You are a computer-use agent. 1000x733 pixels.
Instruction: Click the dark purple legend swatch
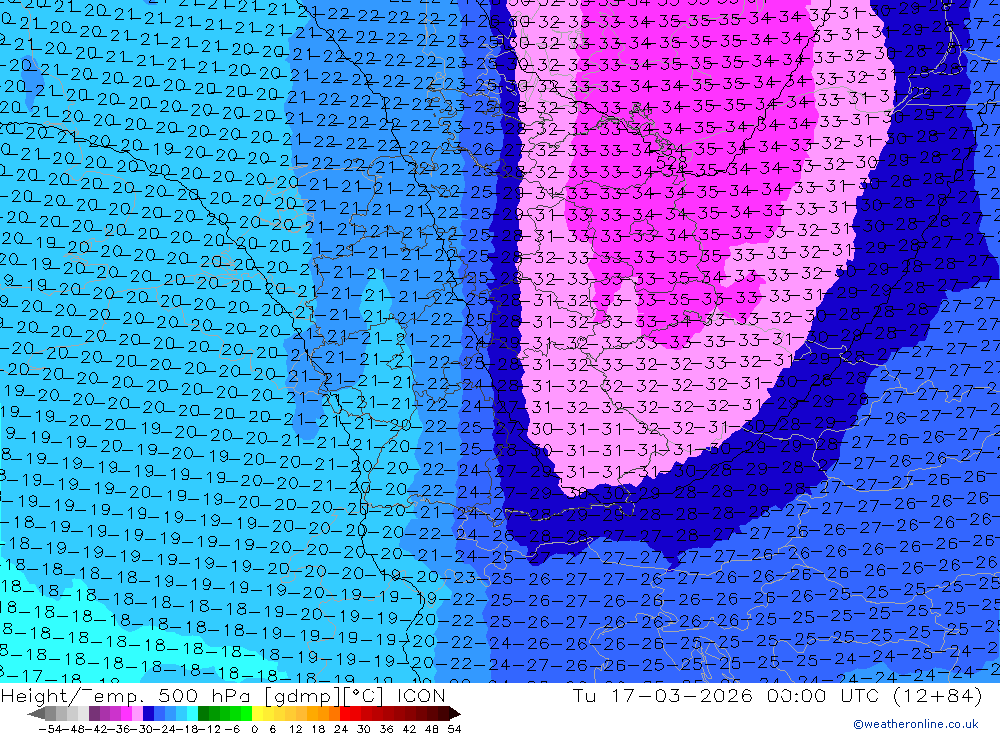coord(94,713)
